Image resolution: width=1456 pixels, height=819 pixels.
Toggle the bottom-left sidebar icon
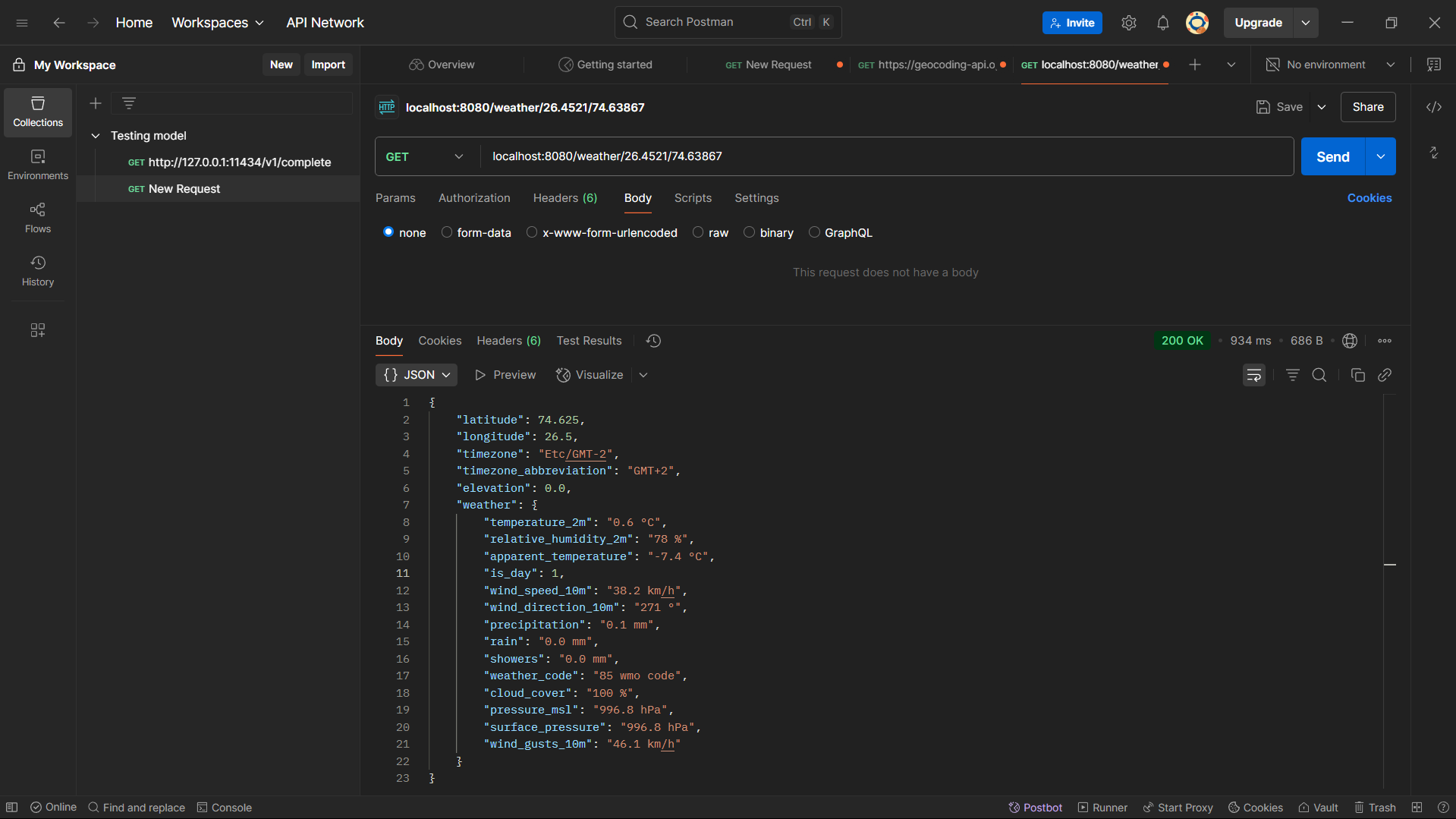pyautogui.click(x=12, y=808)
